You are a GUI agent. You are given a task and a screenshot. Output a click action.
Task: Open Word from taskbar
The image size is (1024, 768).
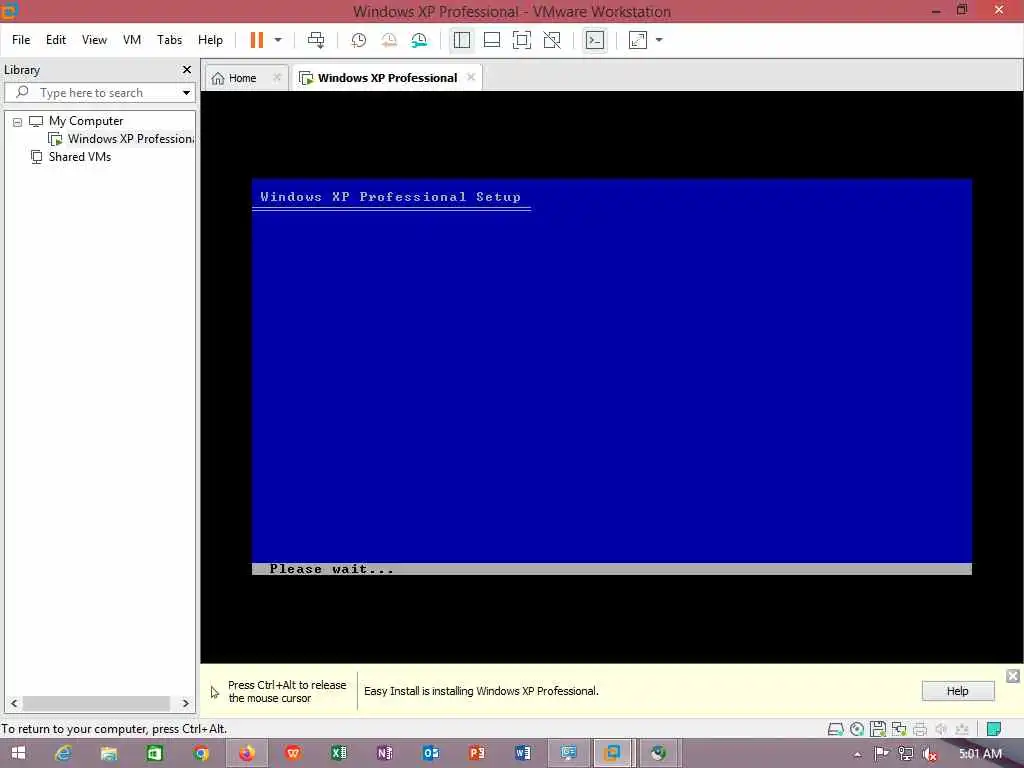click(523, 753)
